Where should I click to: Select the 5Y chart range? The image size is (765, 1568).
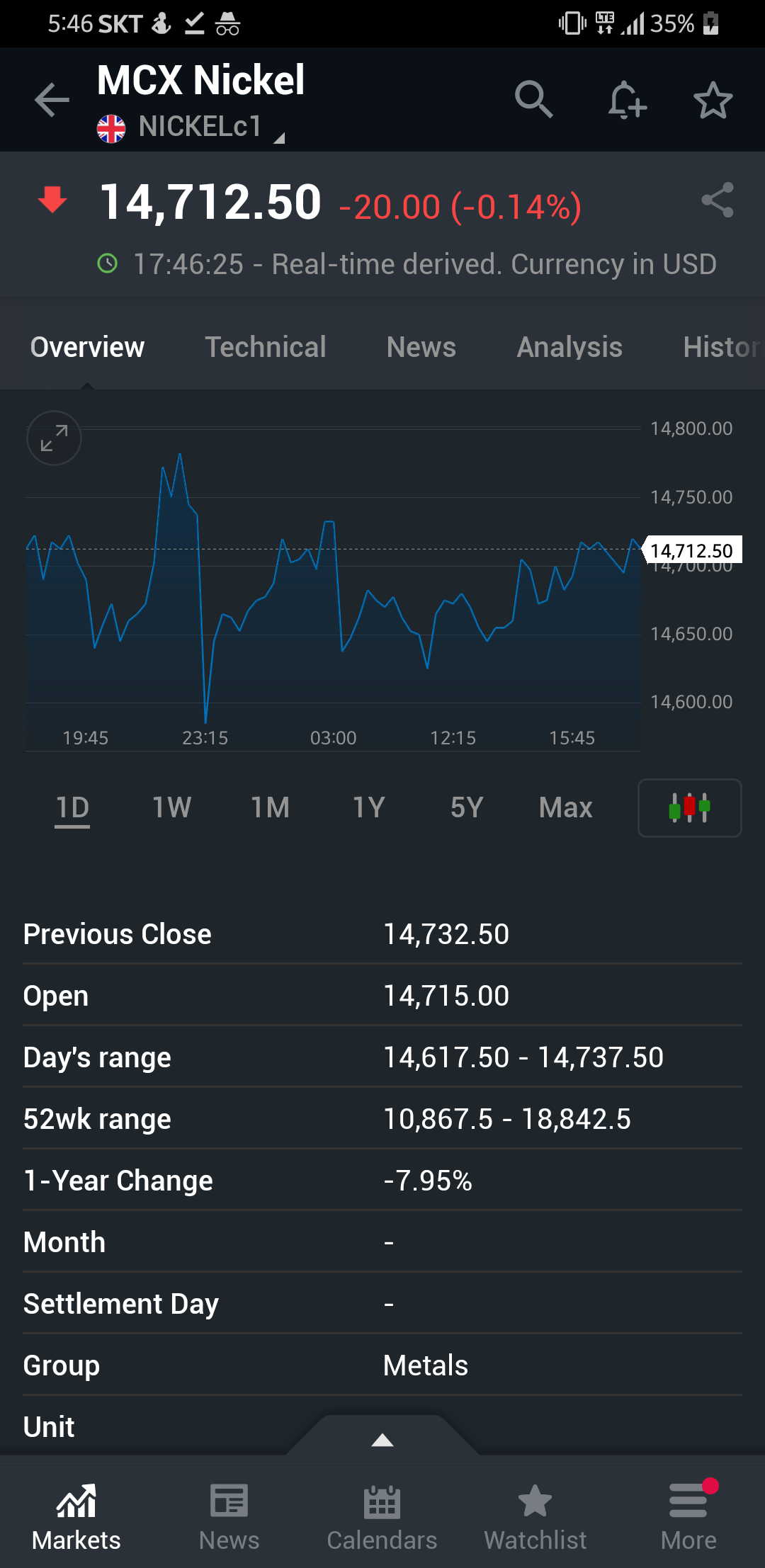(467, 808)
